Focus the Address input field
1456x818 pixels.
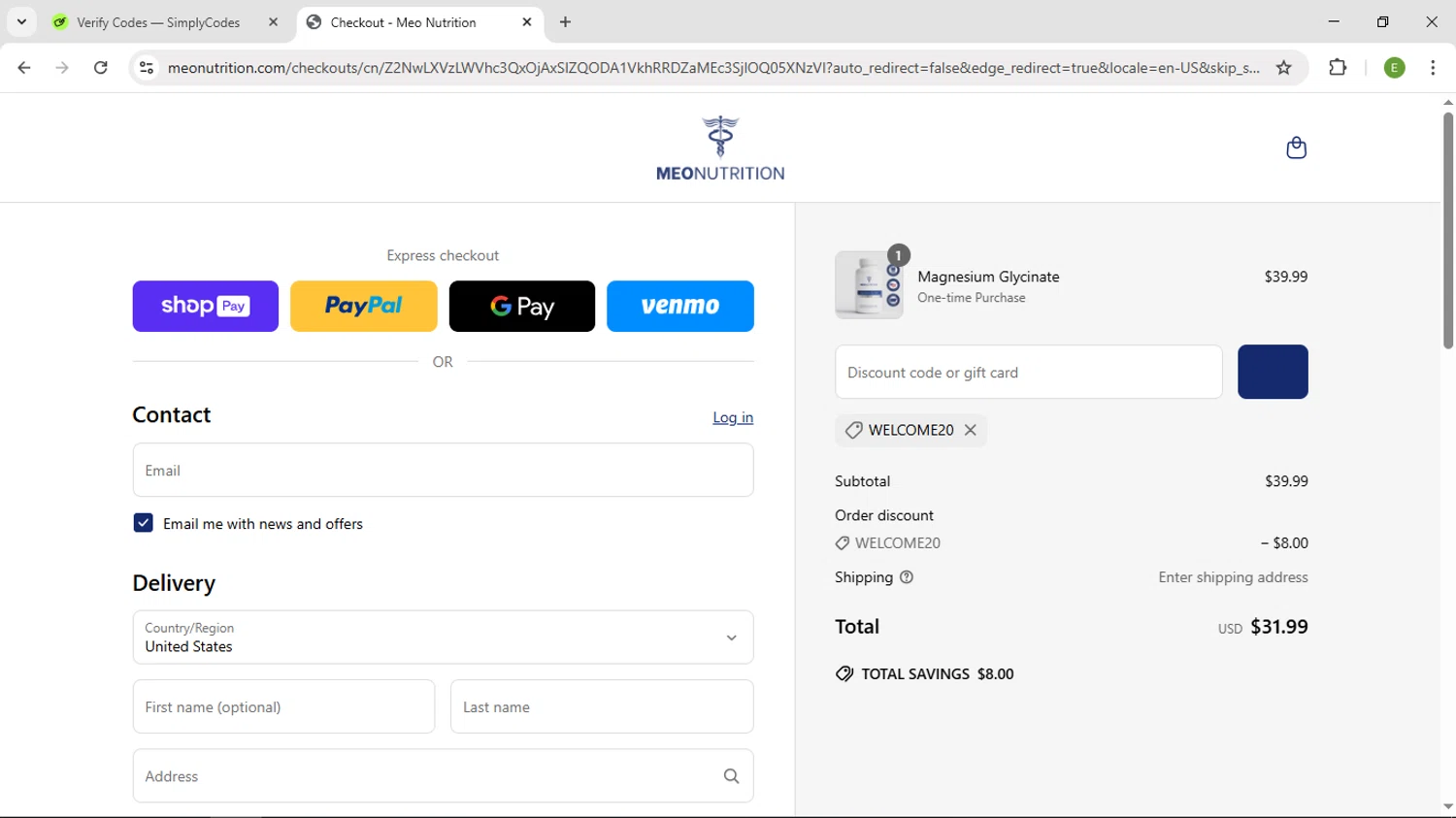(443, 776)
